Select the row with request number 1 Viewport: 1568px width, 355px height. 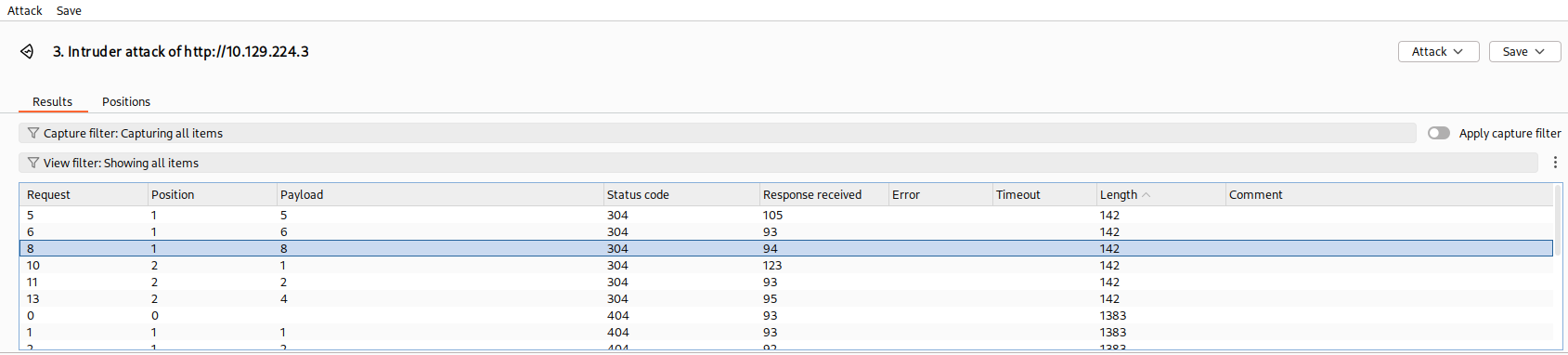click(786, 332)
